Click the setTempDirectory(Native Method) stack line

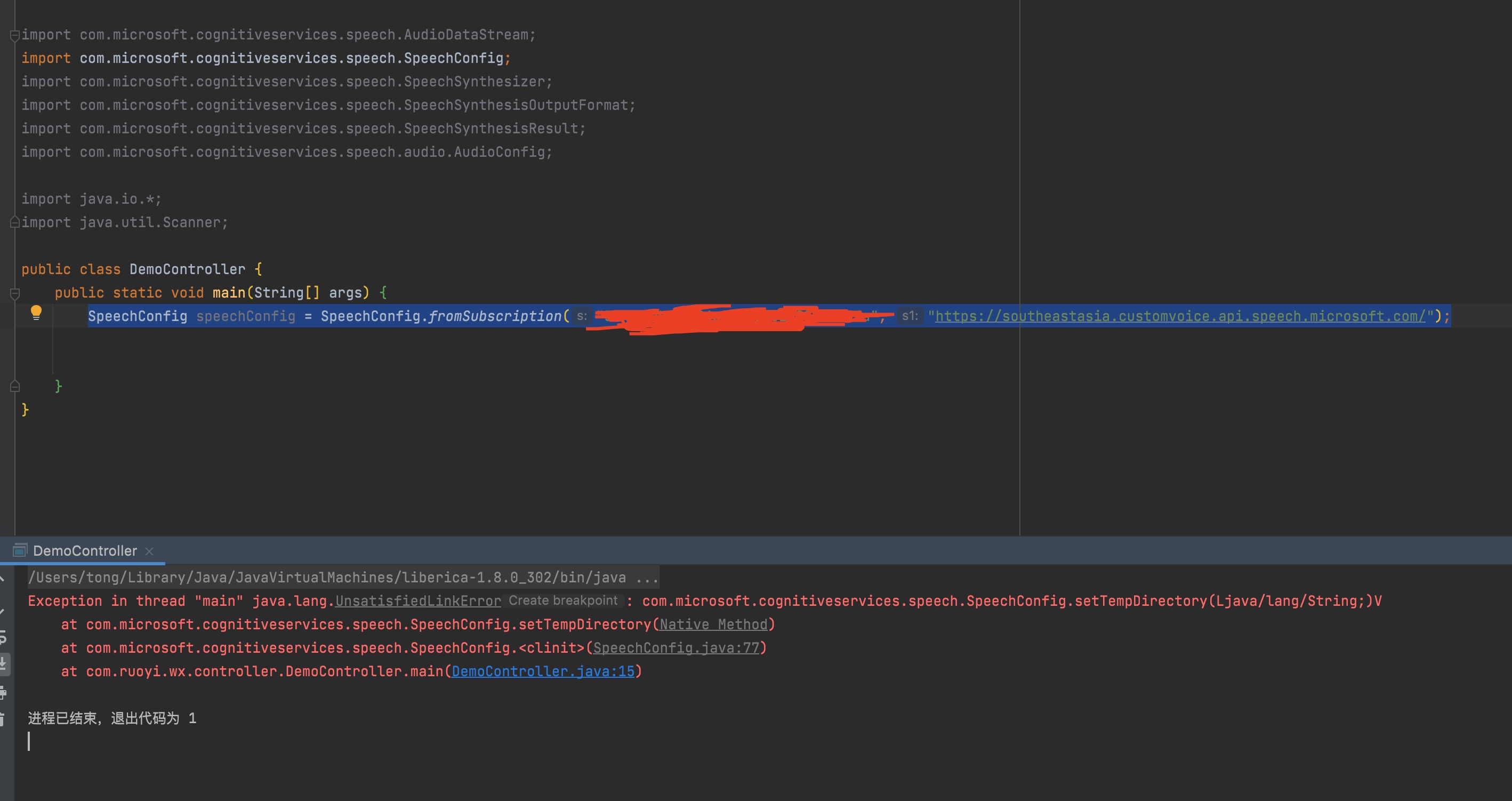(418, 624)
